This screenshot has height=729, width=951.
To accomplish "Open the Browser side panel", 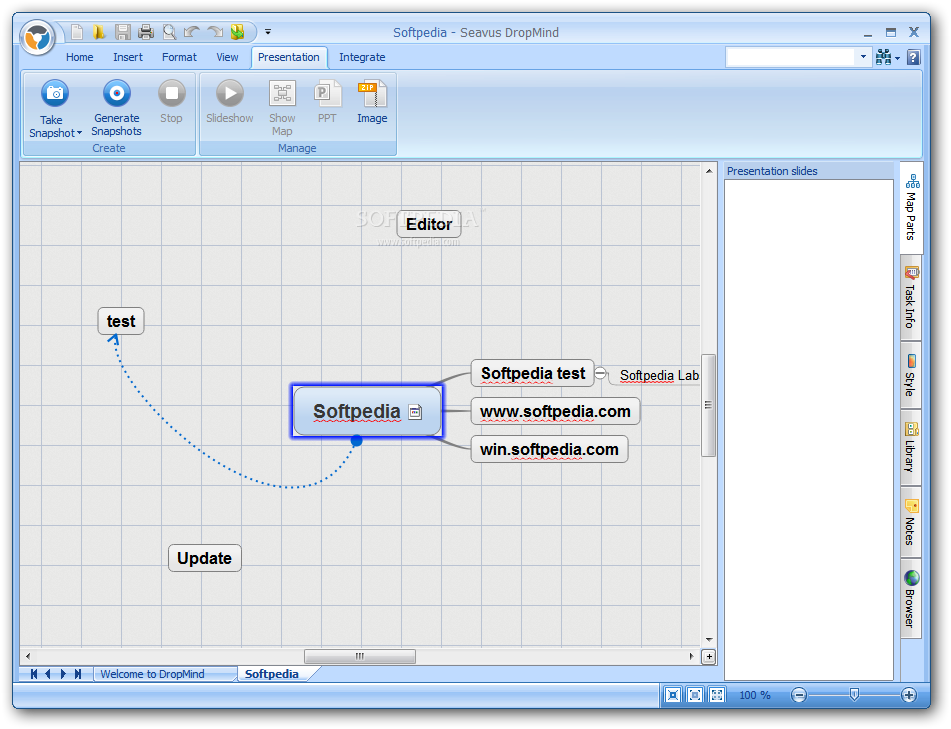I will (x=911, y=598).
